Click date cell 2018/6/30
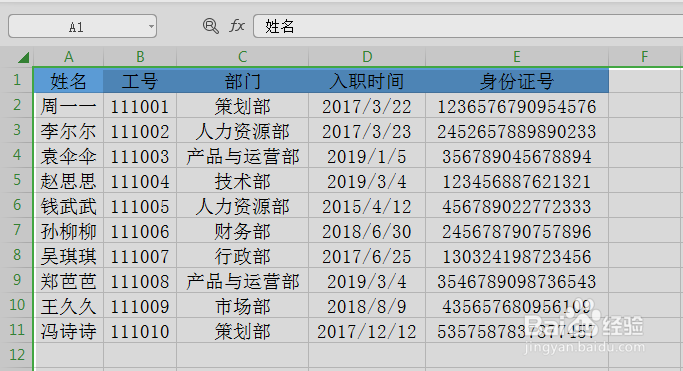Image resolution: width=683 pixels, height=371 pixels. pos(367,231)
